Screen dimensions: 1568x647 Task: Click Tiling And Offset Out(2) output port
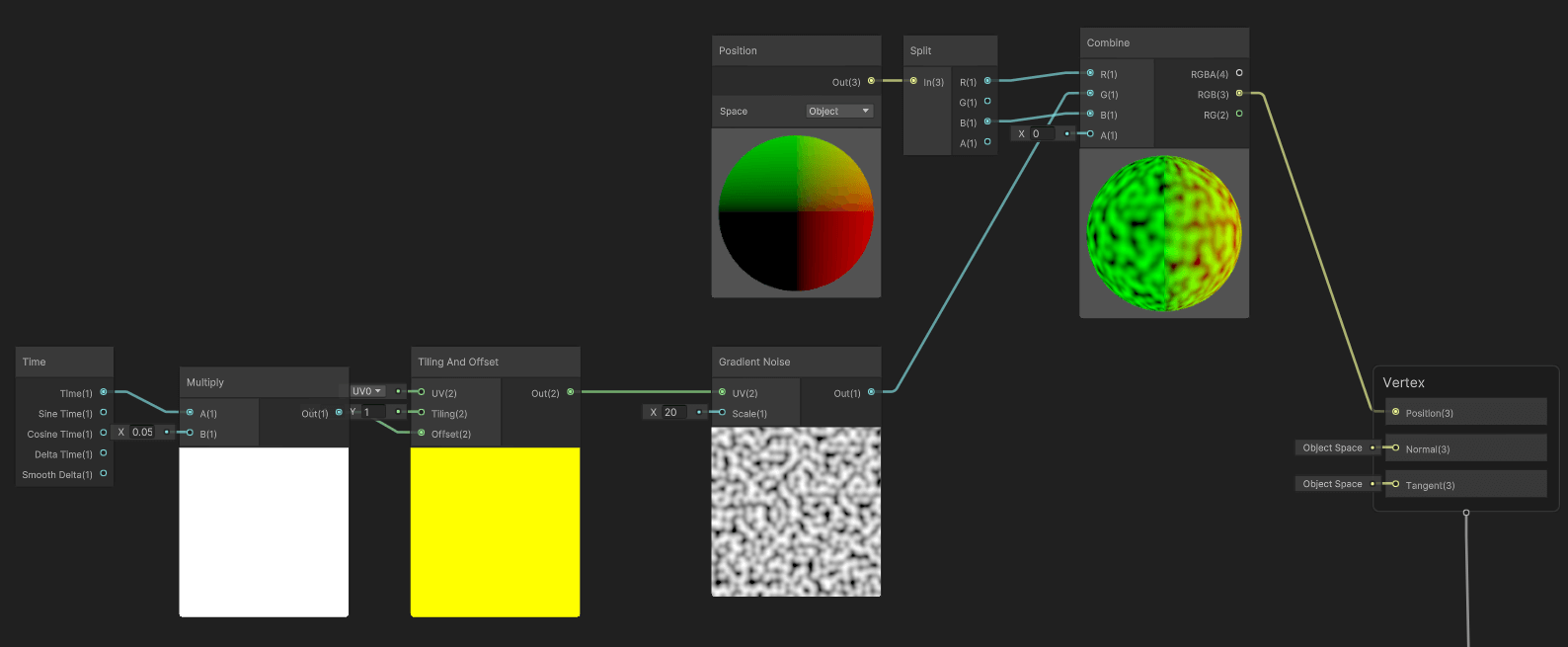click(x=570, y=392)
